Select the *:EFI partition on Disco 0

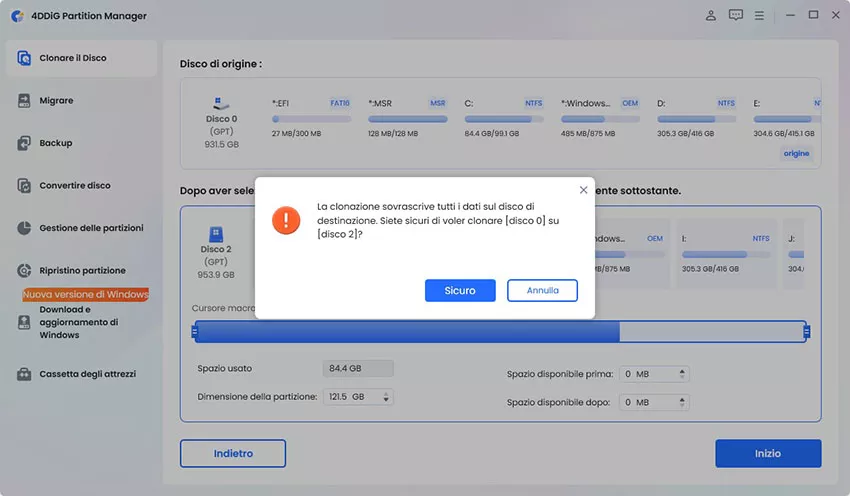click(x=311, y=118)
